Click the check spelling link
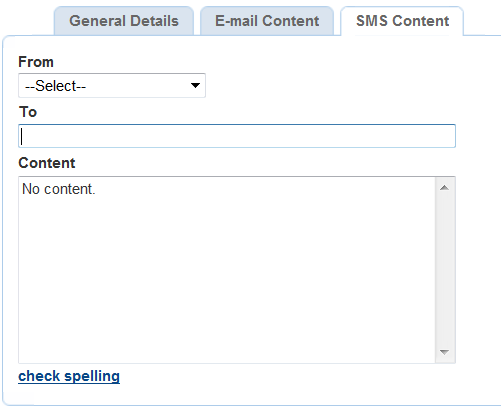This screenshot has height=414, width=501. click(69, 376)
